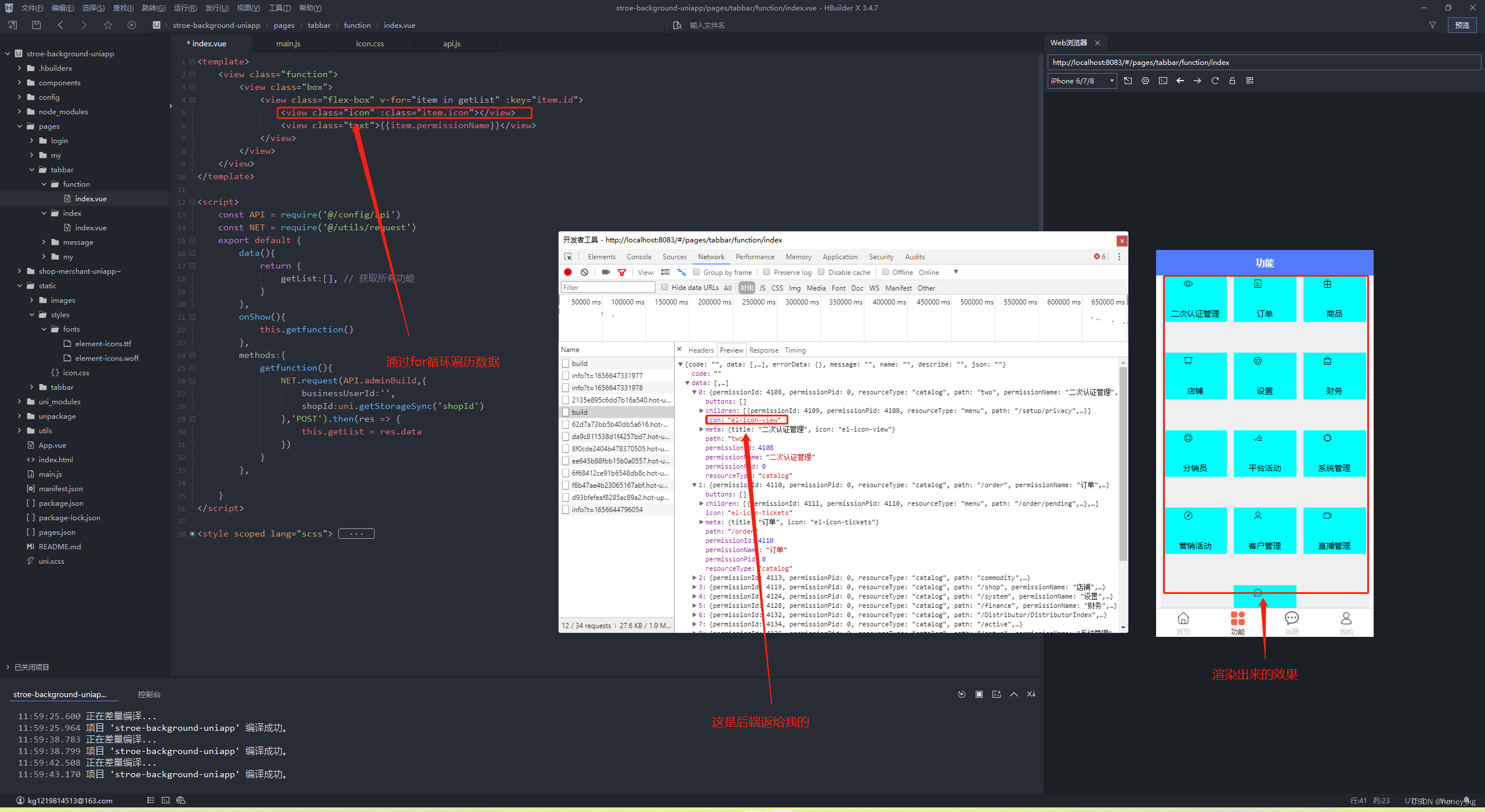Click the bookmark star icon in toolbar
1485x812 pixels.
click(x=108, y=25)
